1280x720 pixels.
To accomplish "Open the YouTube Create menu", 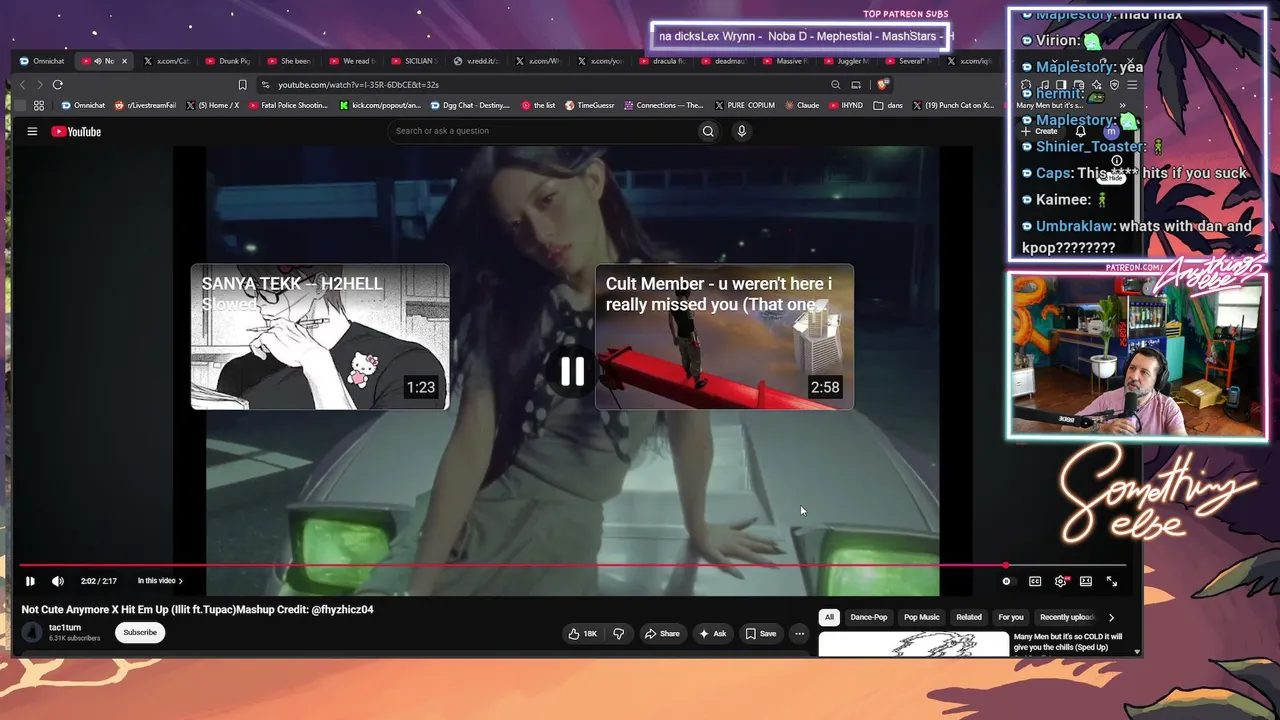I will click(x=1040, y=131).
